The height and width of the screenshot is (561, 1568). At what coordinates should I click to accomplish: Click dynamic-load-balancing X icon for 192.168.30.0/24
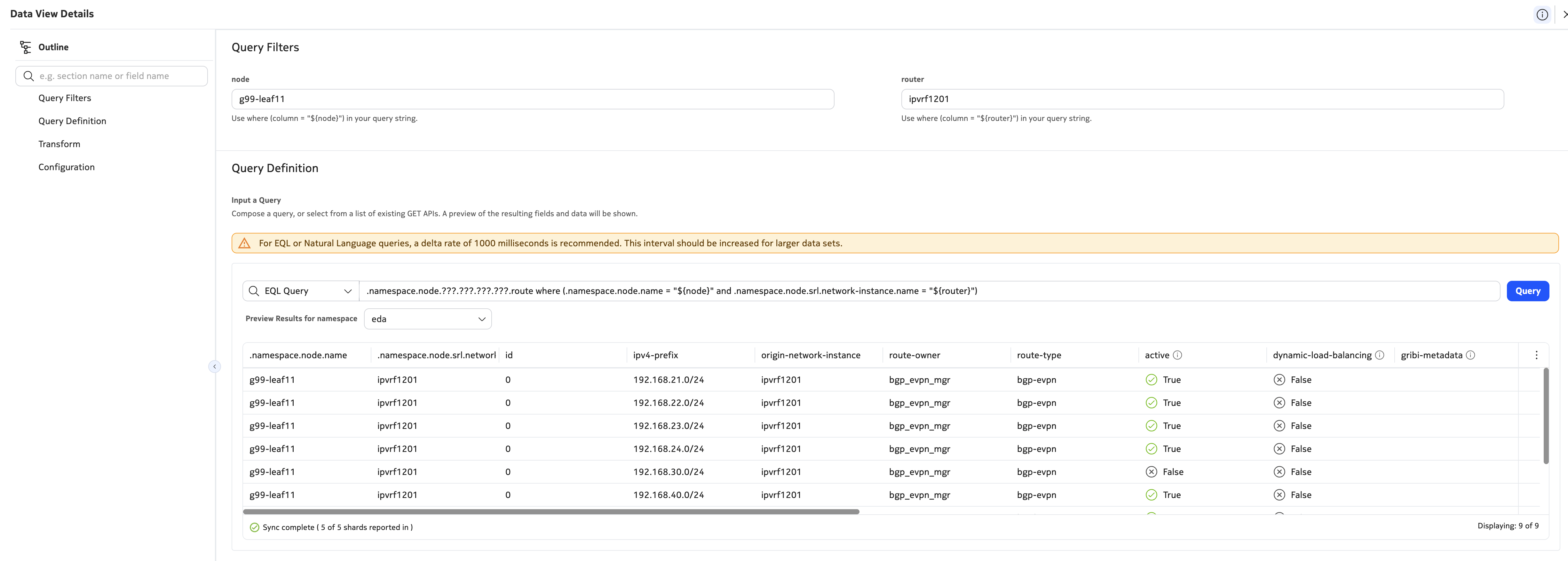pyautogui.click(x=1279, y=472)
